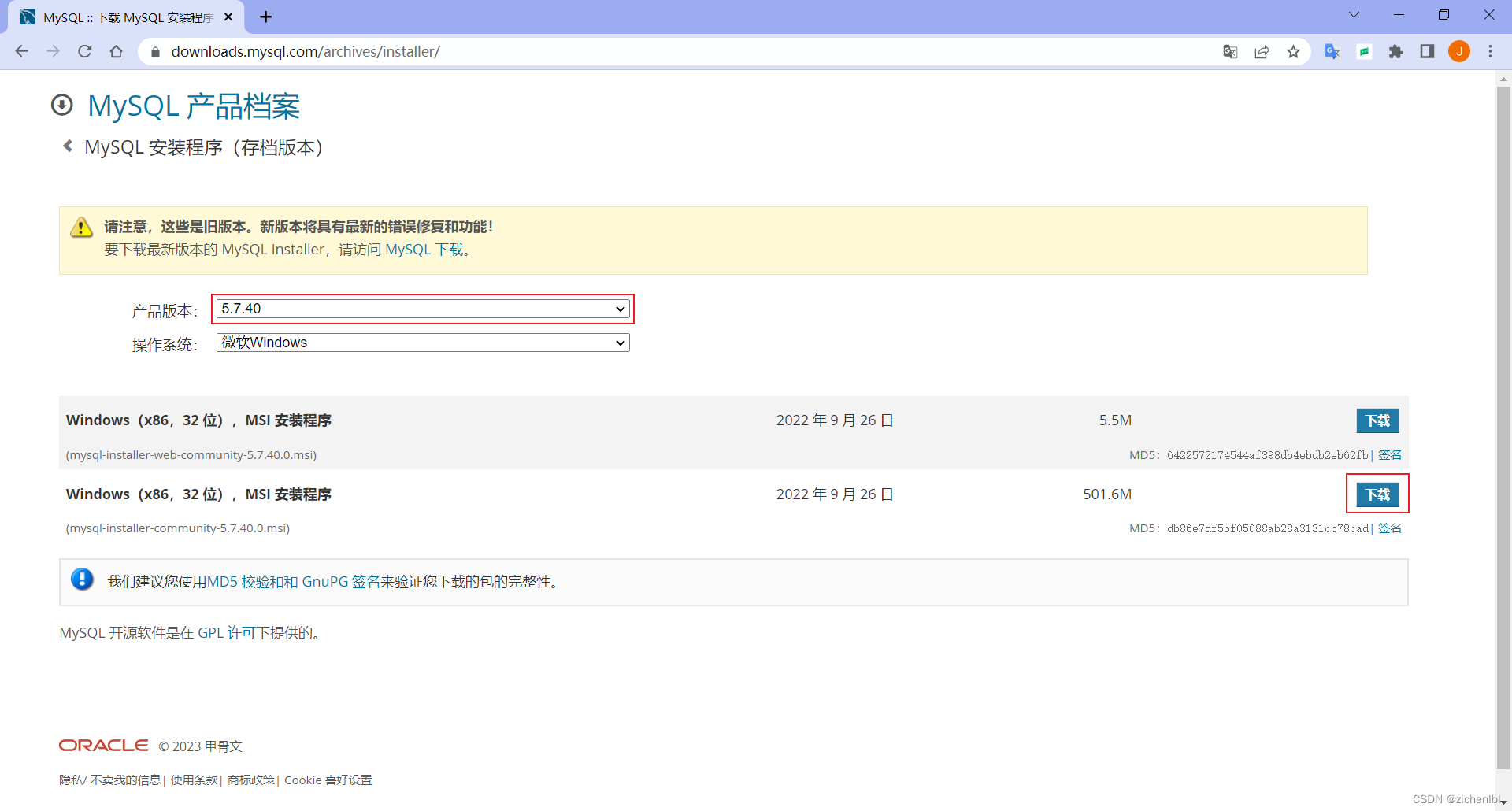This screenshot has height=811, width=1512.
Task: Expand the 操作系统 微软Windows dropdown
Action: point(423,343)
